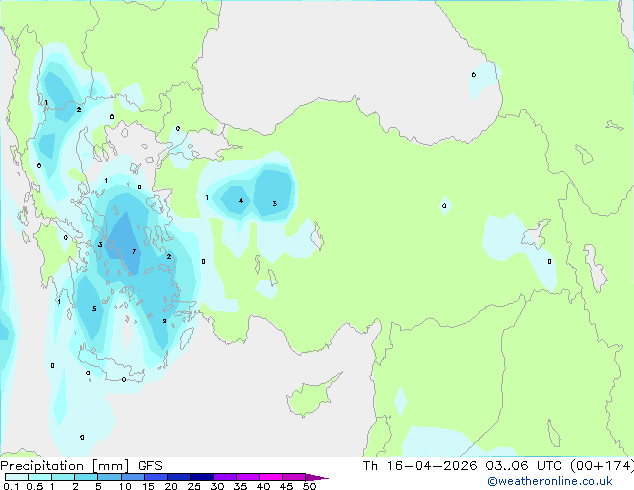Viewport: 634px width, 490px height.
Task: Click the '4' precipitation value on the map
Action: coord(241,201)
